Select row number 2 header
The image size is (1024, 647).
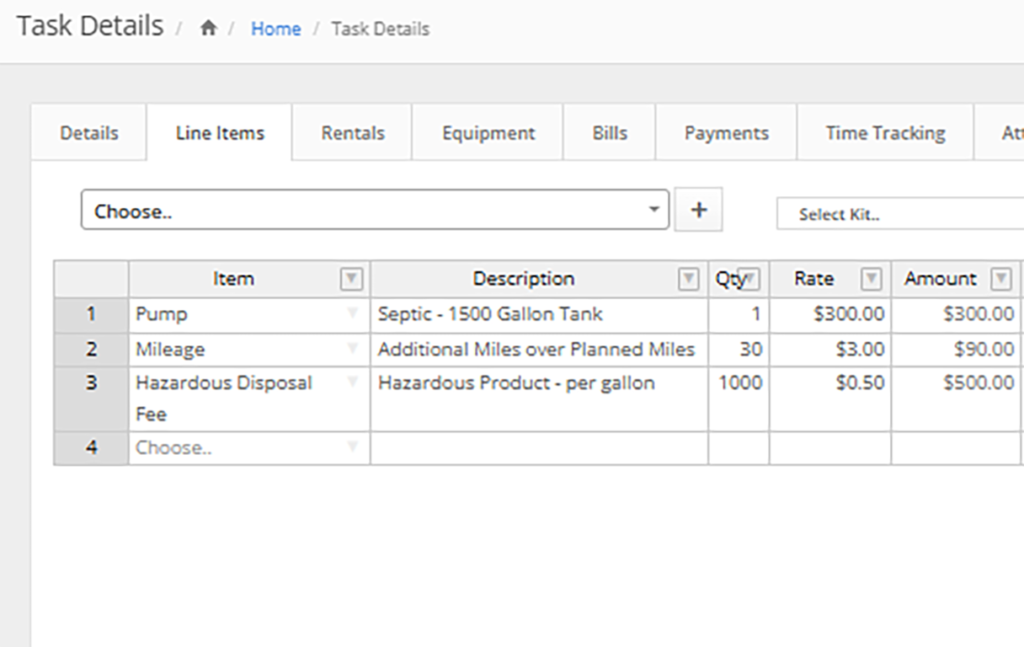(x=91, y=349)
